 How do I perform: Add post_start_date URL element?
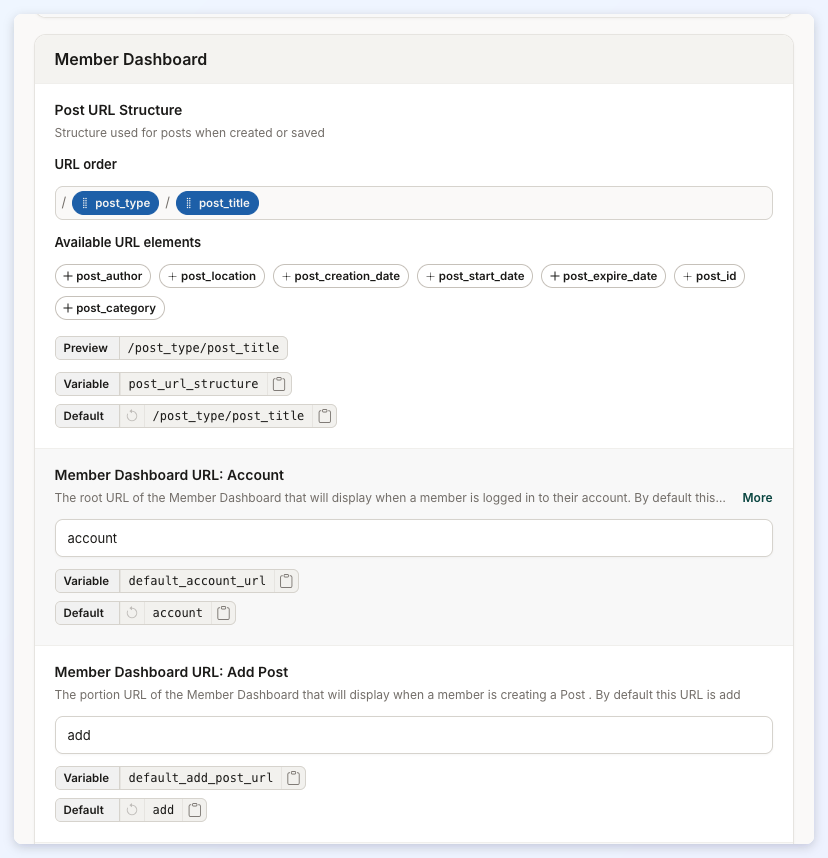click(x=475, y=276)
